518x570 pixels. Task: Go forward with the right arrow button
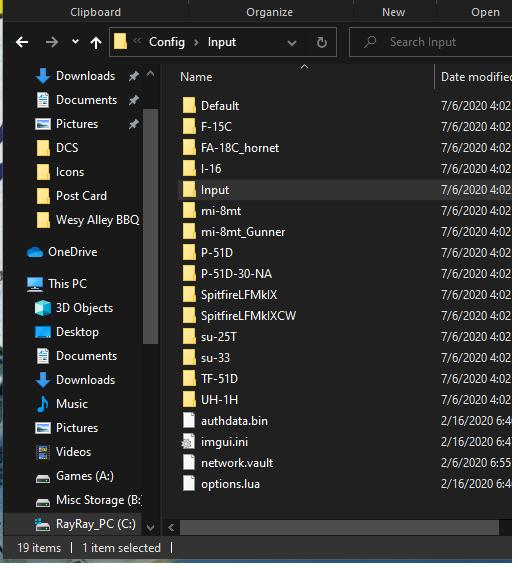pyautogui.click(x=52, y=43)
